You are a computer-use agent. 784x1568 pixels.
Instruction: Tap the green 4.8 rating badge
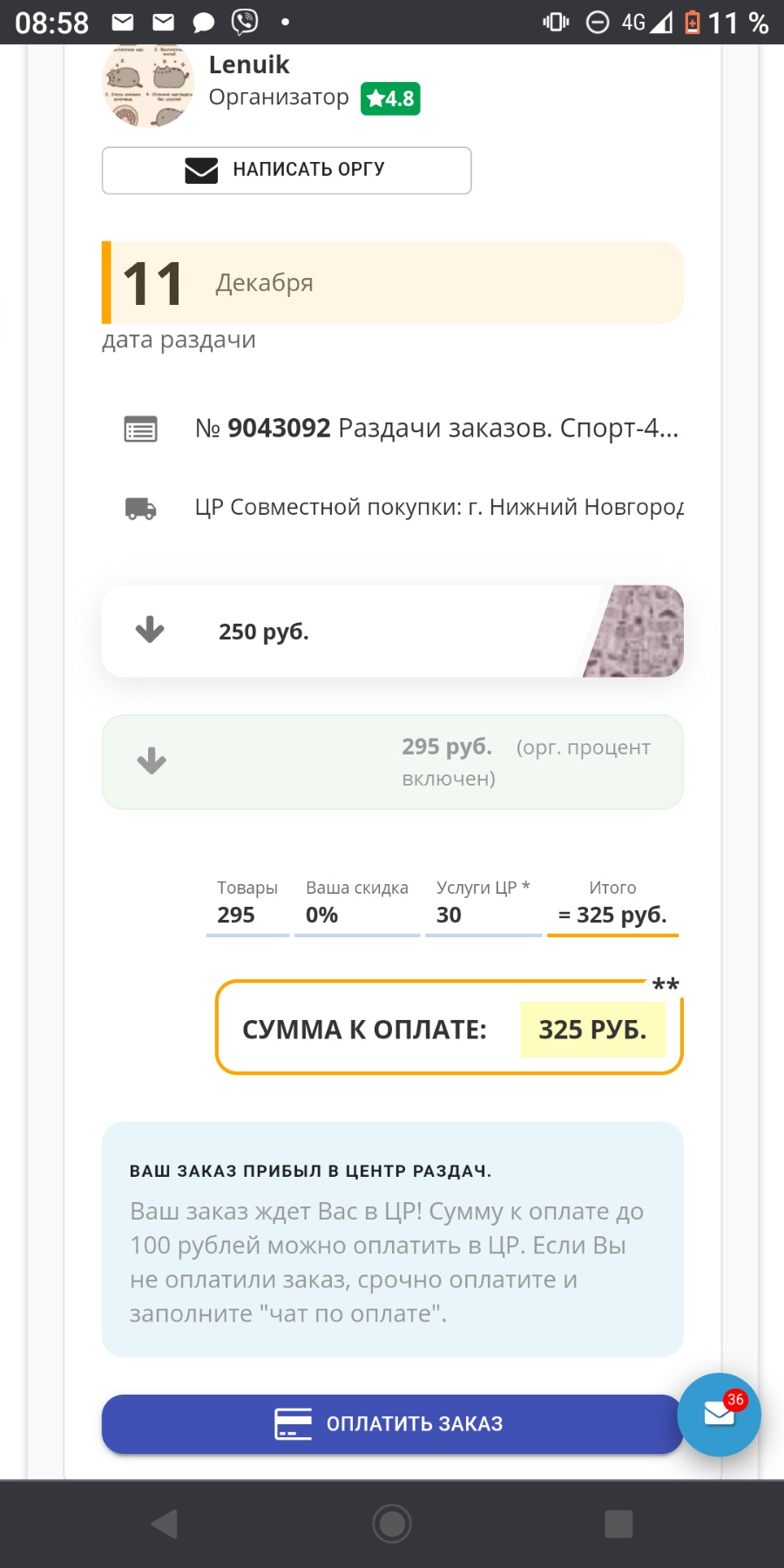390,98
